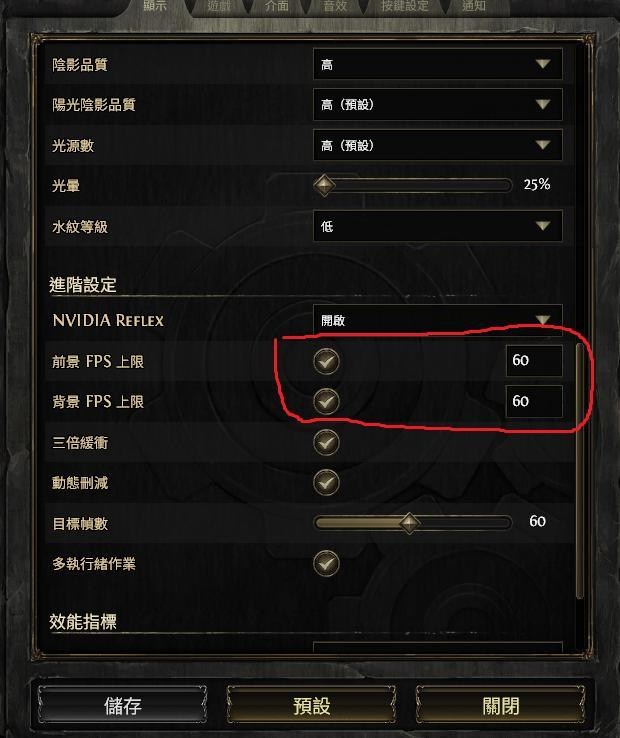Switch to the 音效 tab
Image resolution: width=620 pixels, height=738 pixels.
(x=335, y=7)
